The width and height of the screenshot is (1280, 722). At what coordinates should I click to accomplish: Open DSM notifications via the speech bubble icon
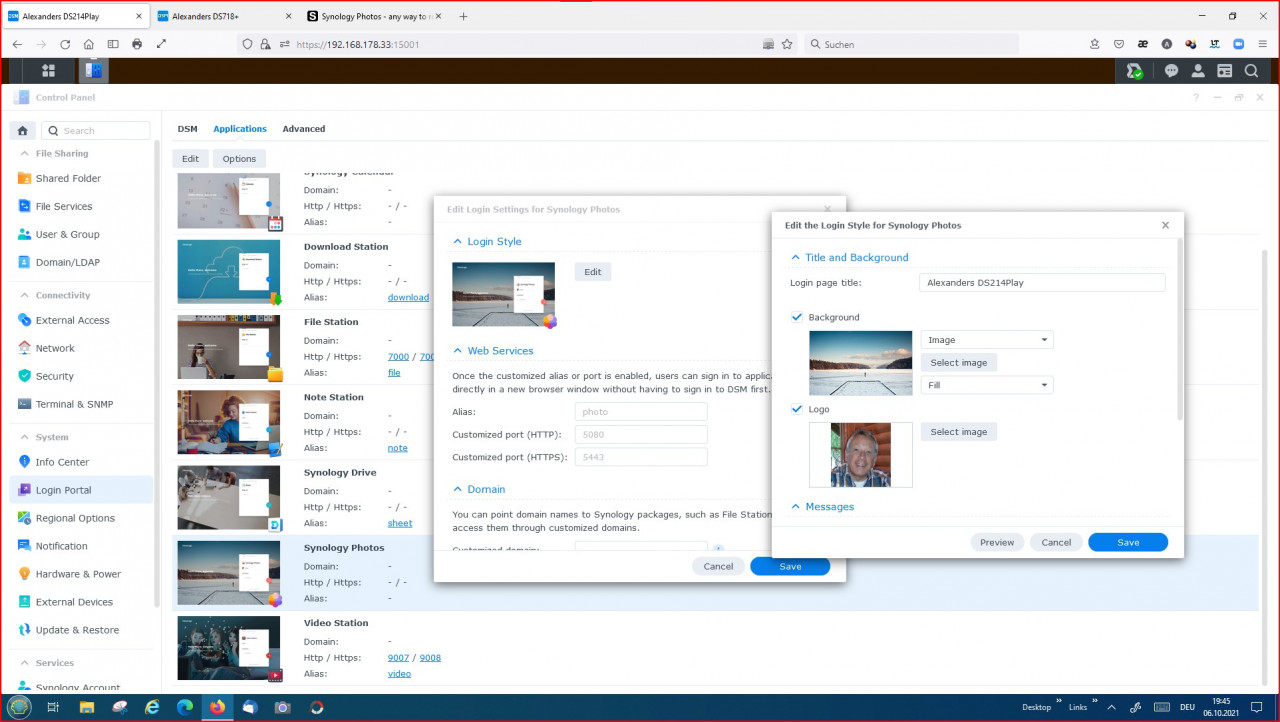tap(1171, 70)
